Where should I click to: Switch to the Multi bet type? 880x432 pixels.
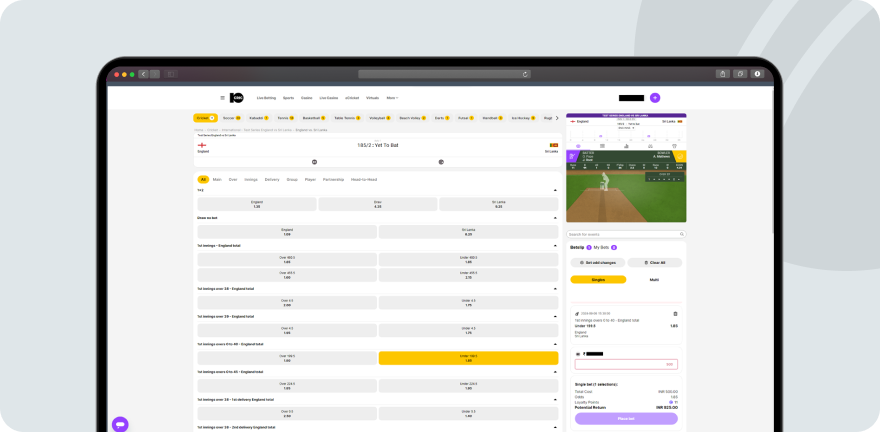pyautogui.click(x=654, y=280)
